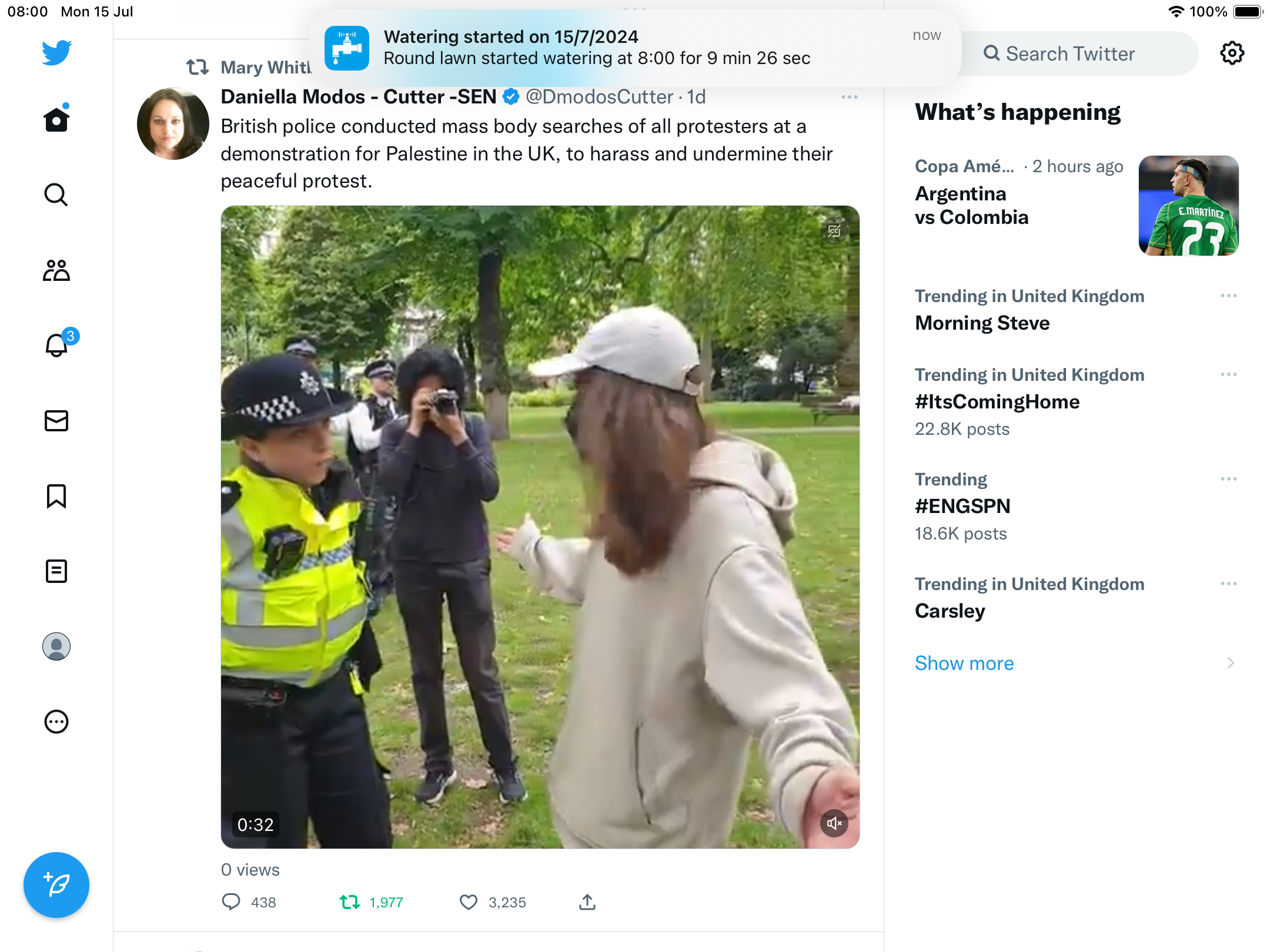The height and width of the screenshot is (952, 1270).
Task: Open the Communities icon in sidebar
Action: click(56, 270)
